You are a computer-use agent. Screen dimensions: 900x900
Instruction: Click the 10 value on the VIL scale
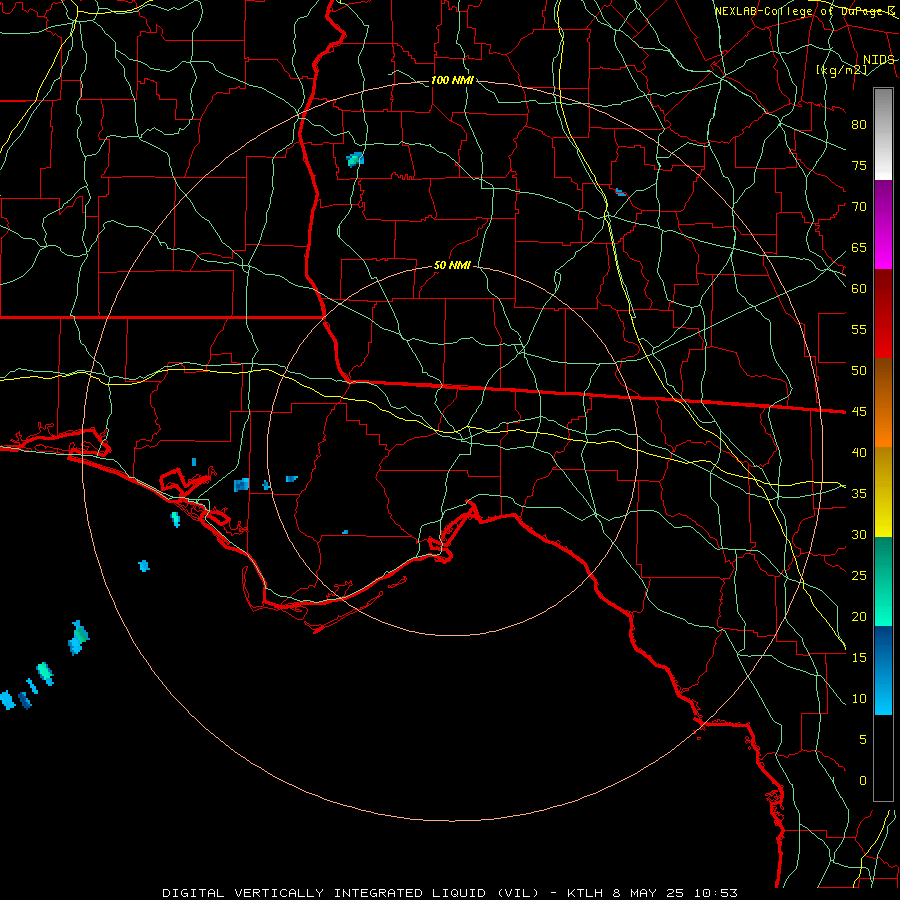pos(859,699)
